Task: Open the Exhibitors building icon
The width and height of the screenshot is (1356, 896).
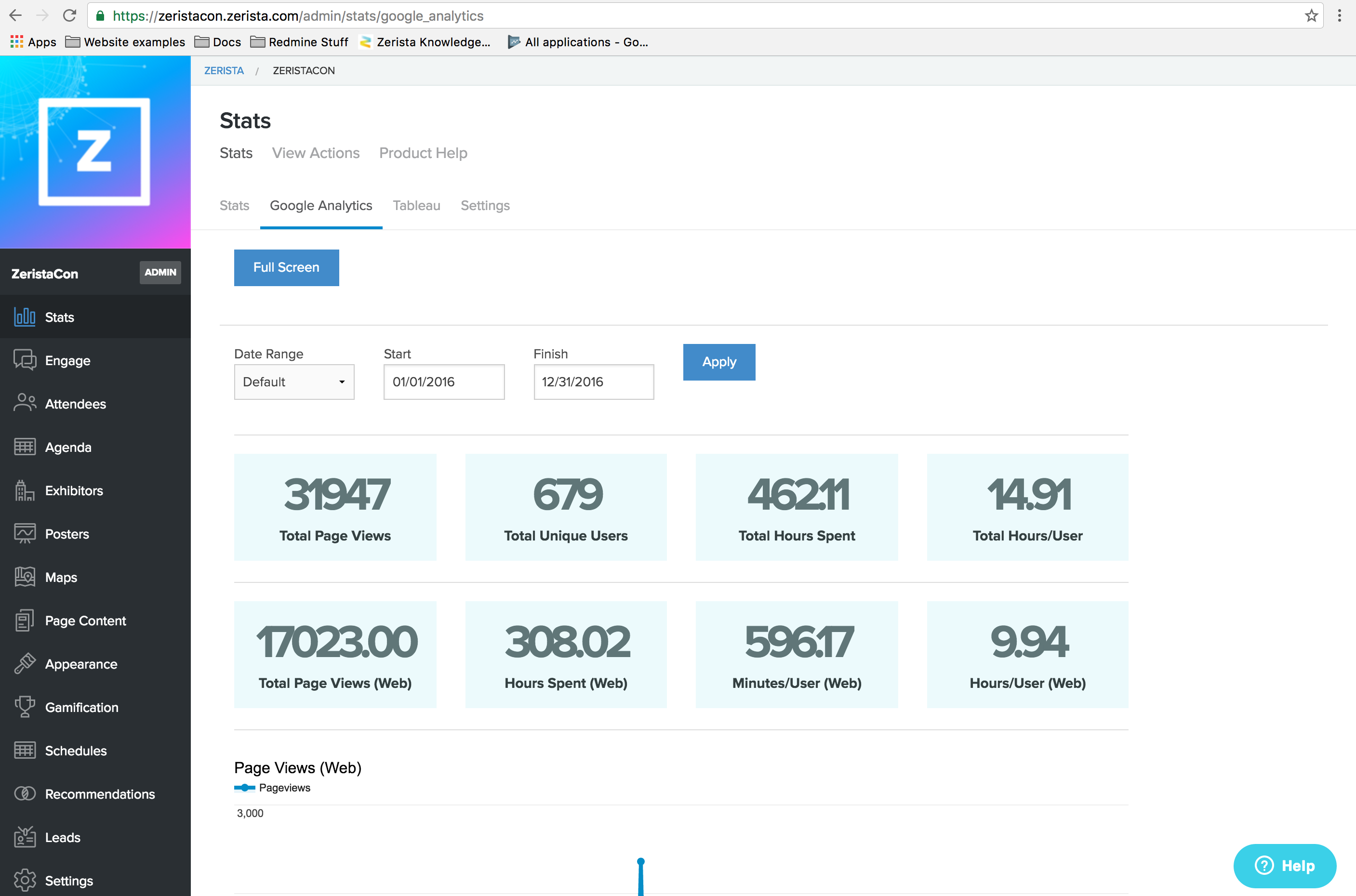Action: pos(25,490)
